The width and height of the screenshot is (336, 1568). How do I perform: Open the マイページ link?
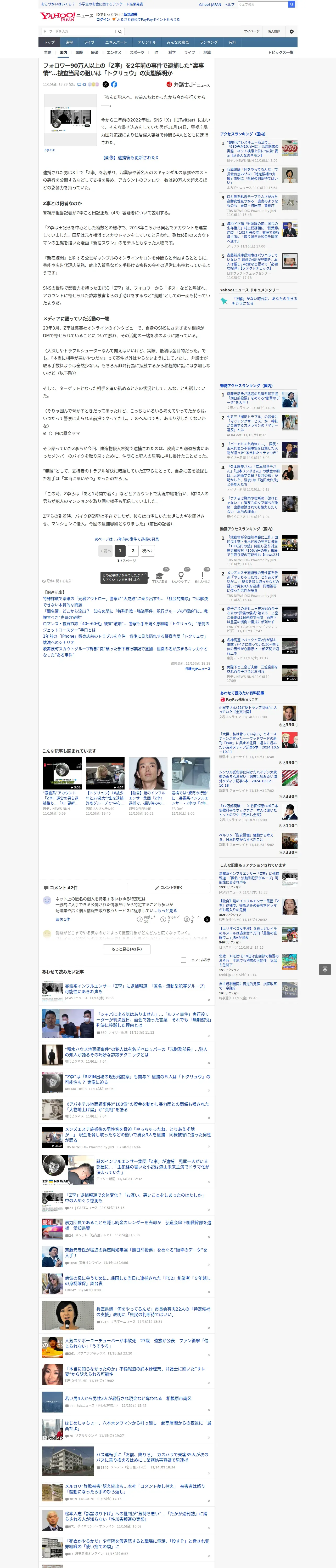252,32
